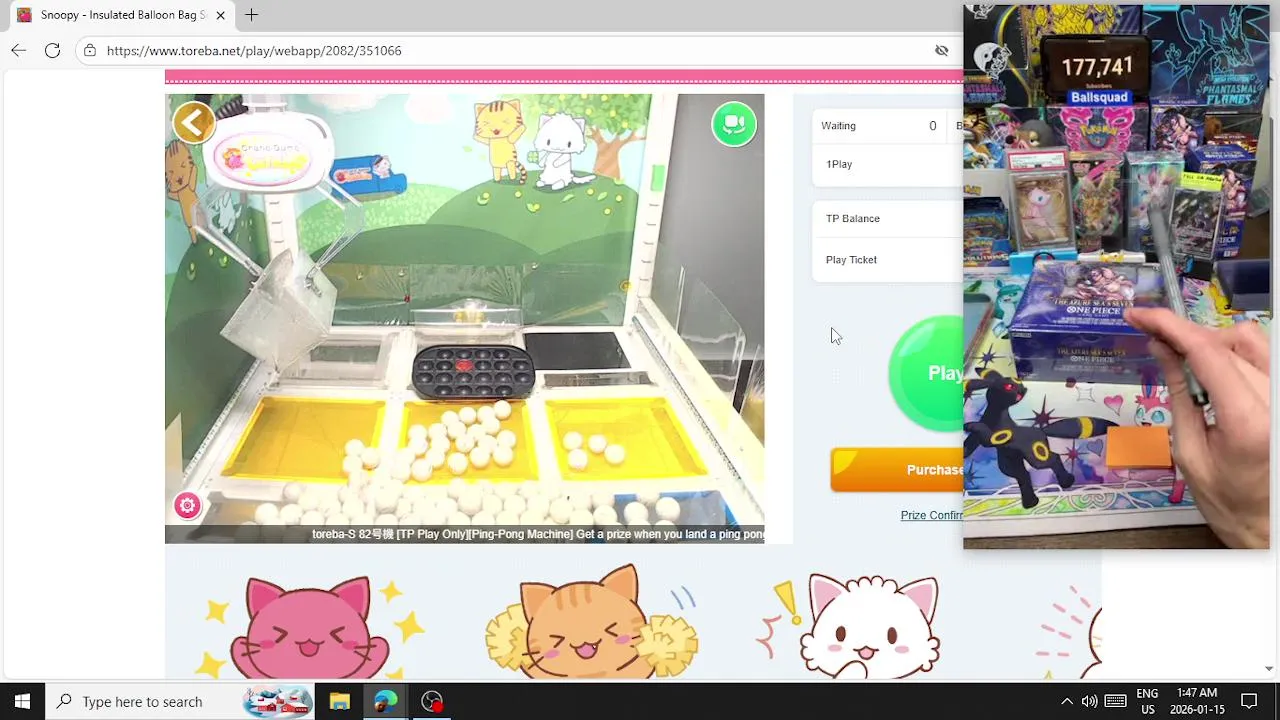This screenshot has height=720, width=1280.
Task: Click the Play Ticket label
Action: click(851, 260)
